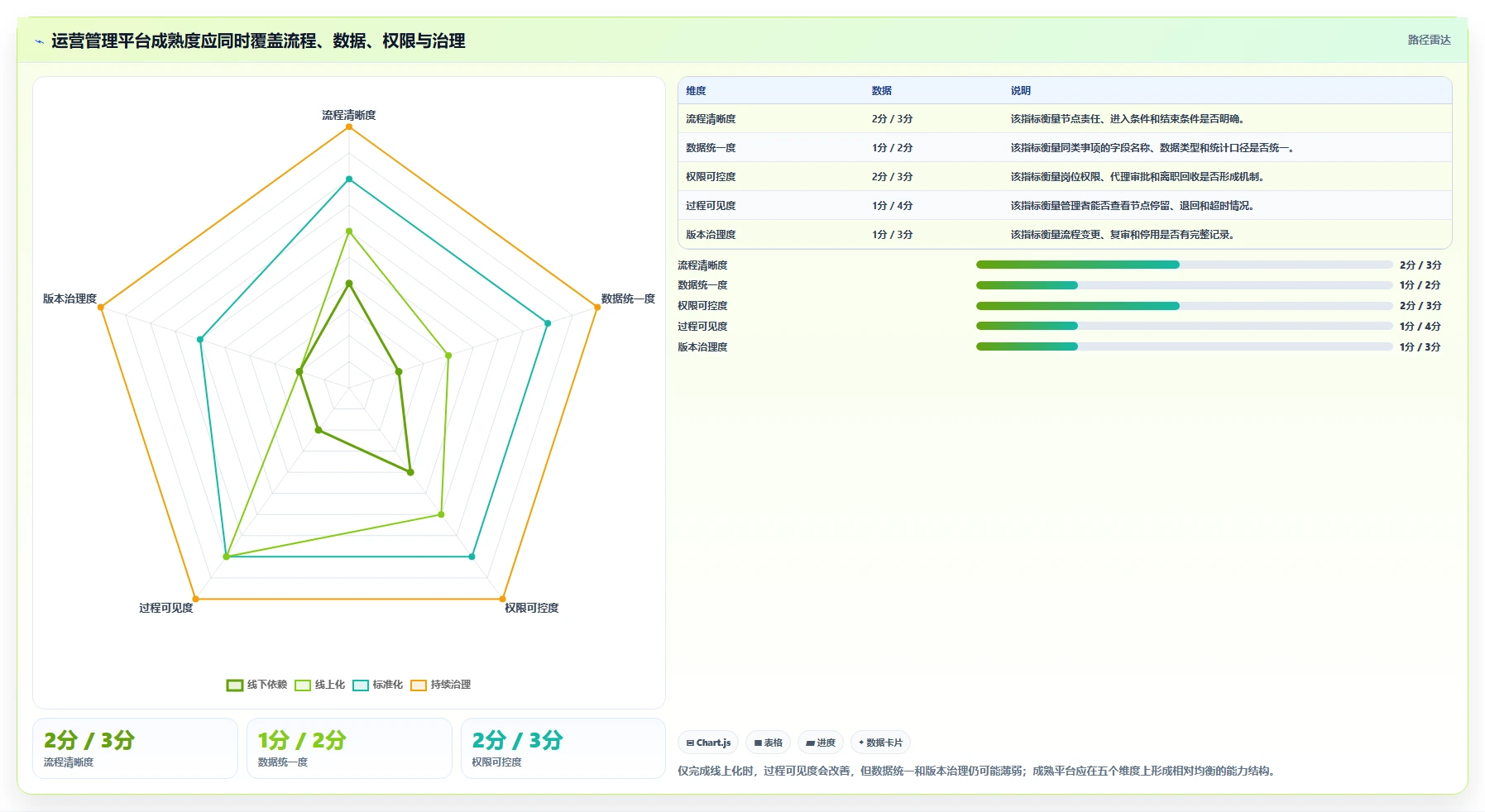
Task: Click the 维度 column header
Action: tap(696, 91)
